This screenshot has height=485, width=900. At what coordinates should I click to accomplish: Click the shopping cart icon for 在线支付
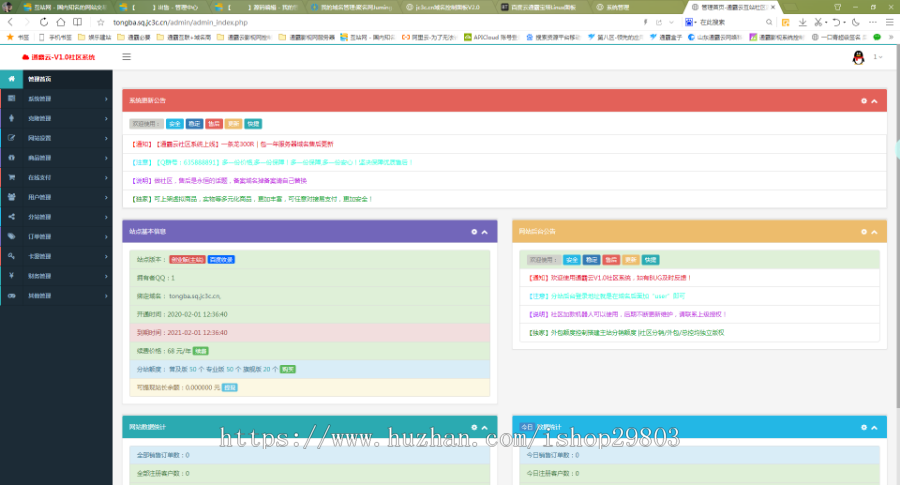(11, 177)
